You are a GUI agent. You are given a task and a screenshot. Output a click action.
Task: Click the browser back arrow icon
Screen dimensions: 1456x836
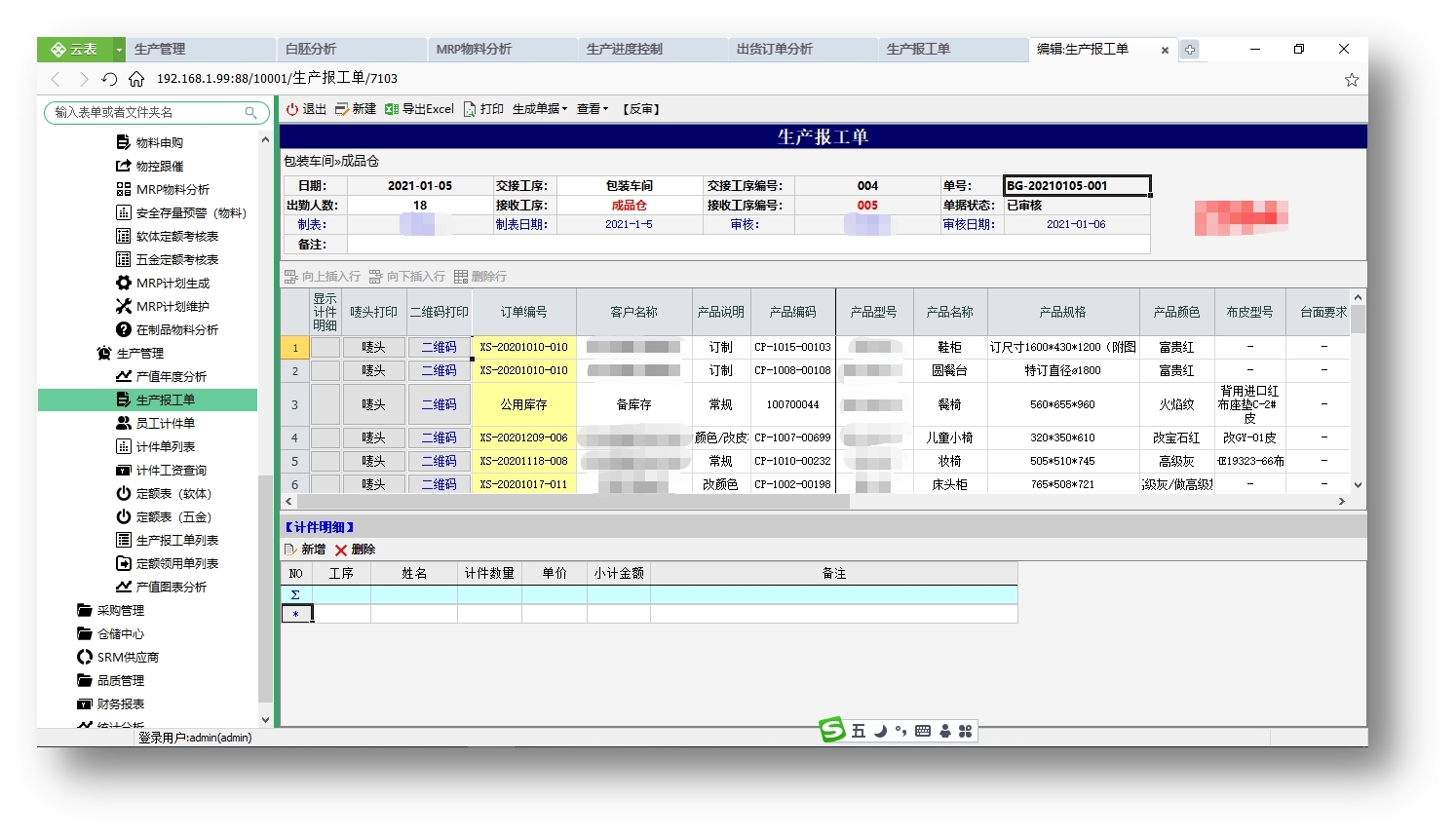[57, 79]
